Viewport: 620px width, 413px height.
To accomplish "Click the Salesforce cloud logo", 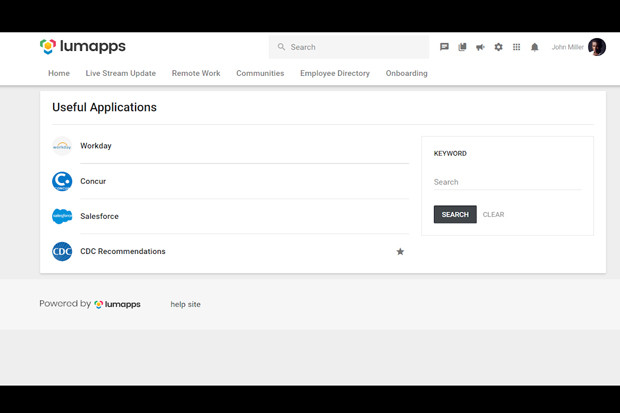I will [62, 216].
